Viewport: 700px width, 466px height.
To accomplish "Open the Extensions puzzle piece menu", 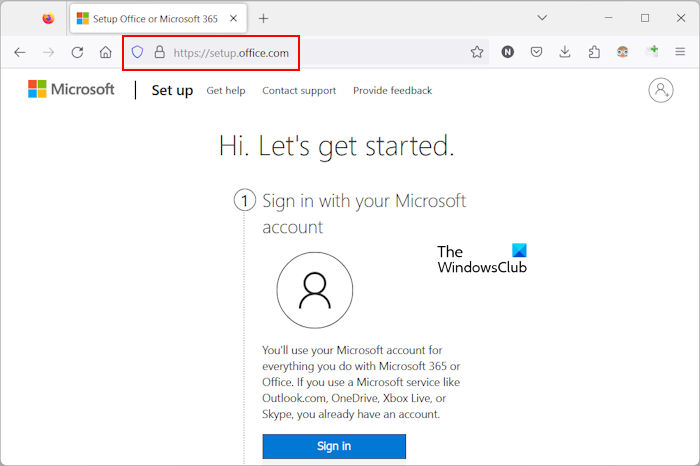I will [x=594, y=52].
